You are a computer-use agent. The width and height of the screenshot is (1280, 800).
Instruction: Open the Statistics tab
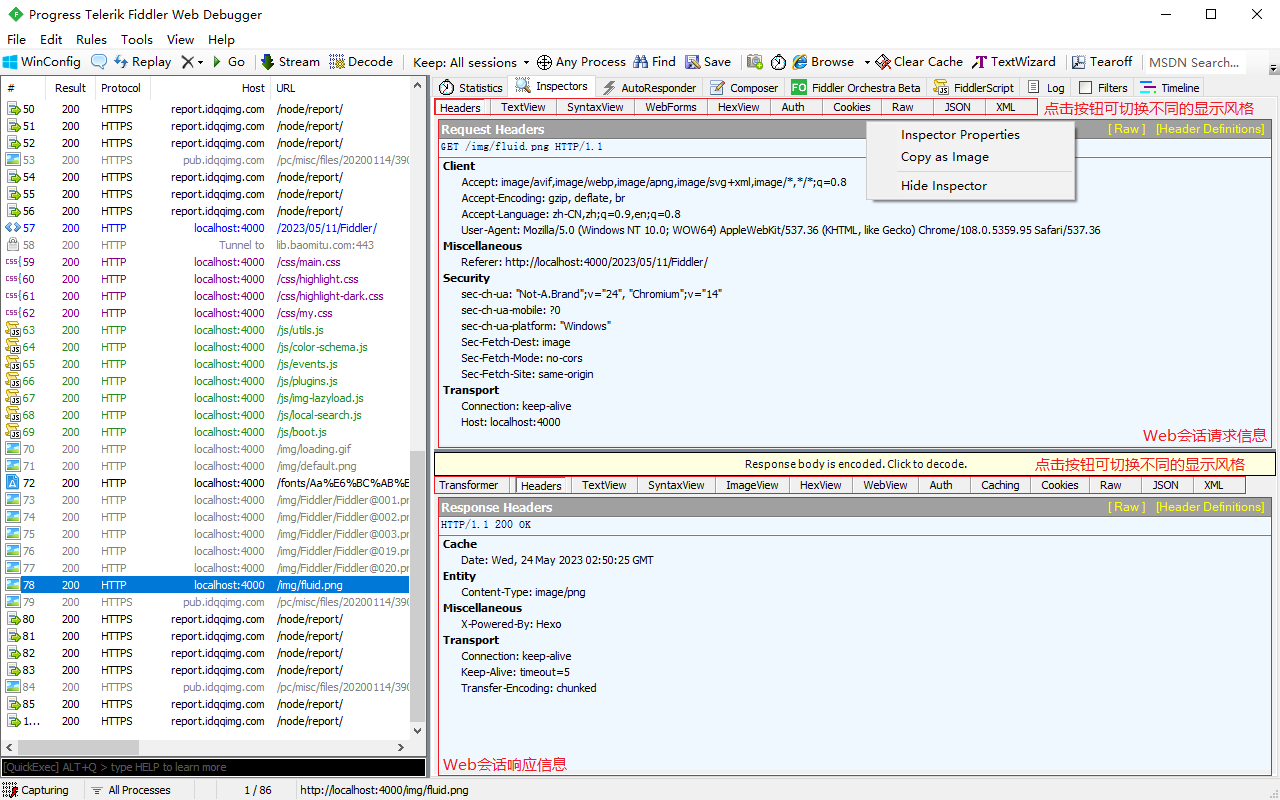[x=471, y=88]
